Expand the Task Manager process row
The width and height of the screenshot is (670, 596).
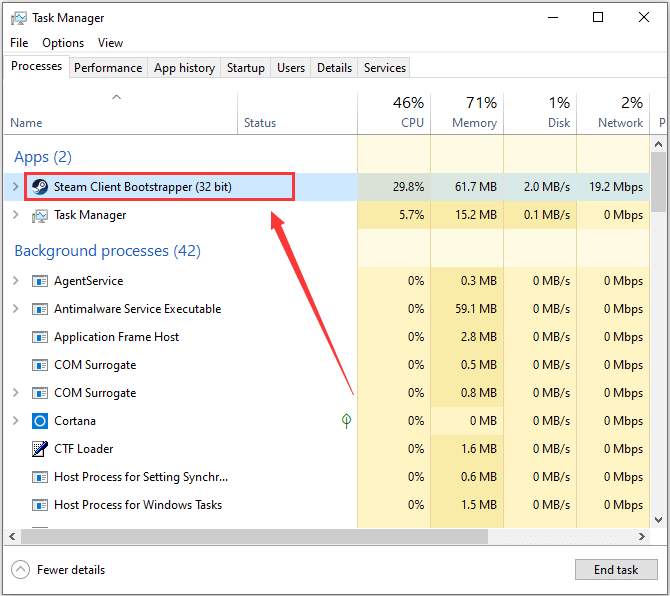[x=16, y=215]
